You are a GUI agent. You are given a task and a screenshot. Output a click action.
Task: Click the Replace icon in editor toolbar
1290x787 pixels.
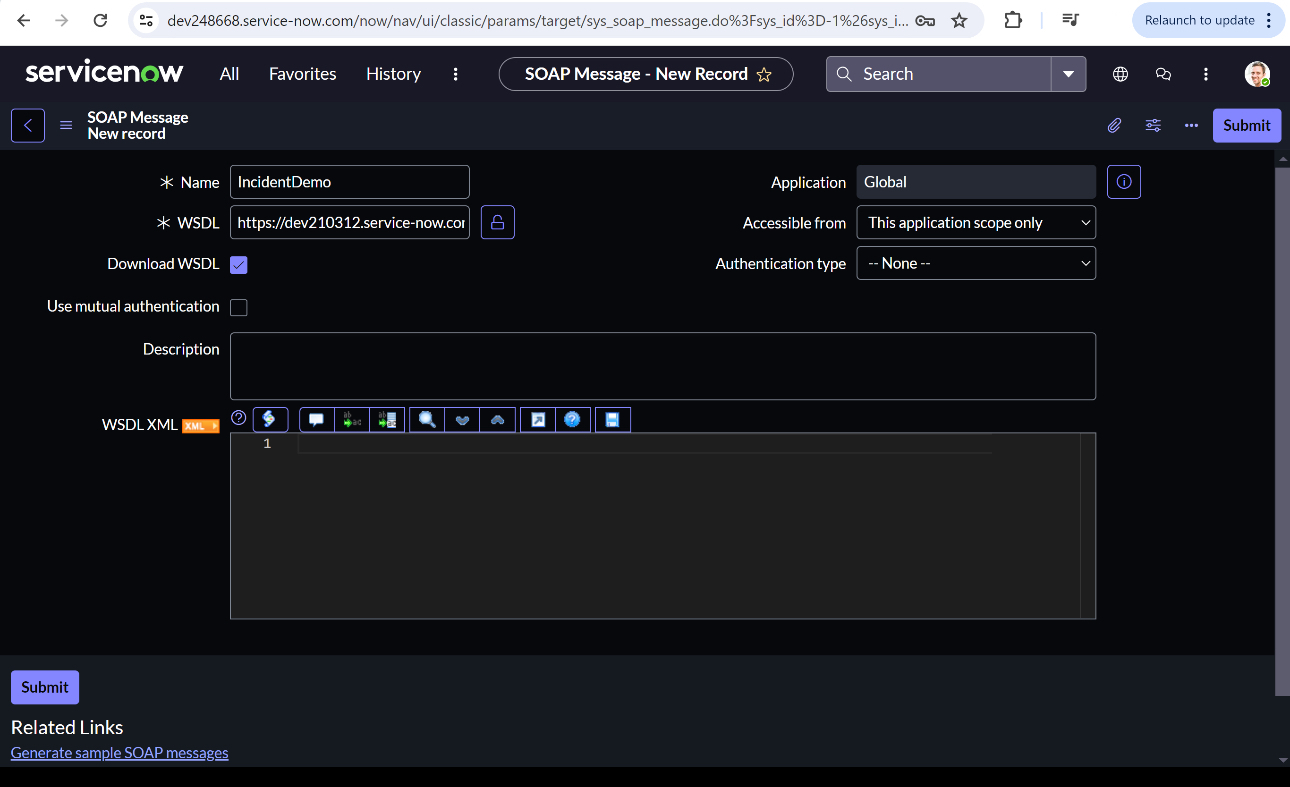[x=351, y=420]
